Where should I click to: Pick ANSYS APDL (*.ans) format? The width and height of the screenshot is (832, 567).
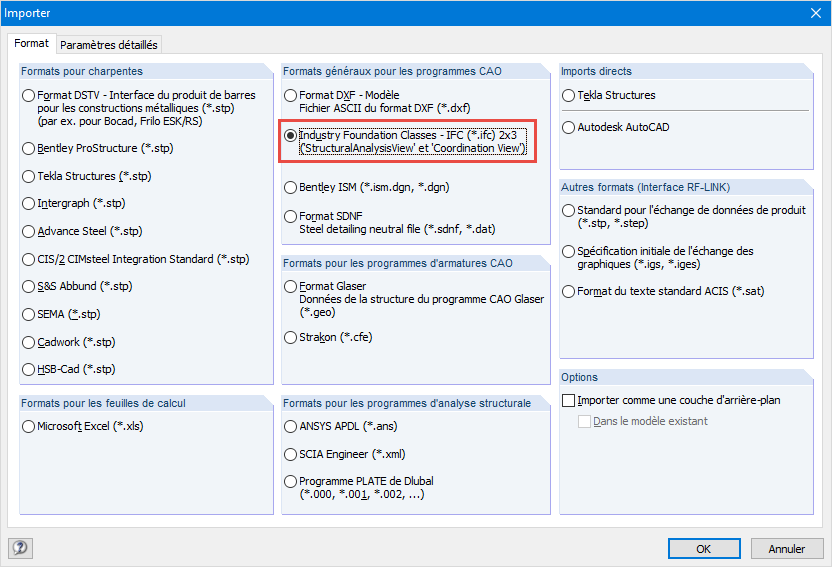pos(291,426)
